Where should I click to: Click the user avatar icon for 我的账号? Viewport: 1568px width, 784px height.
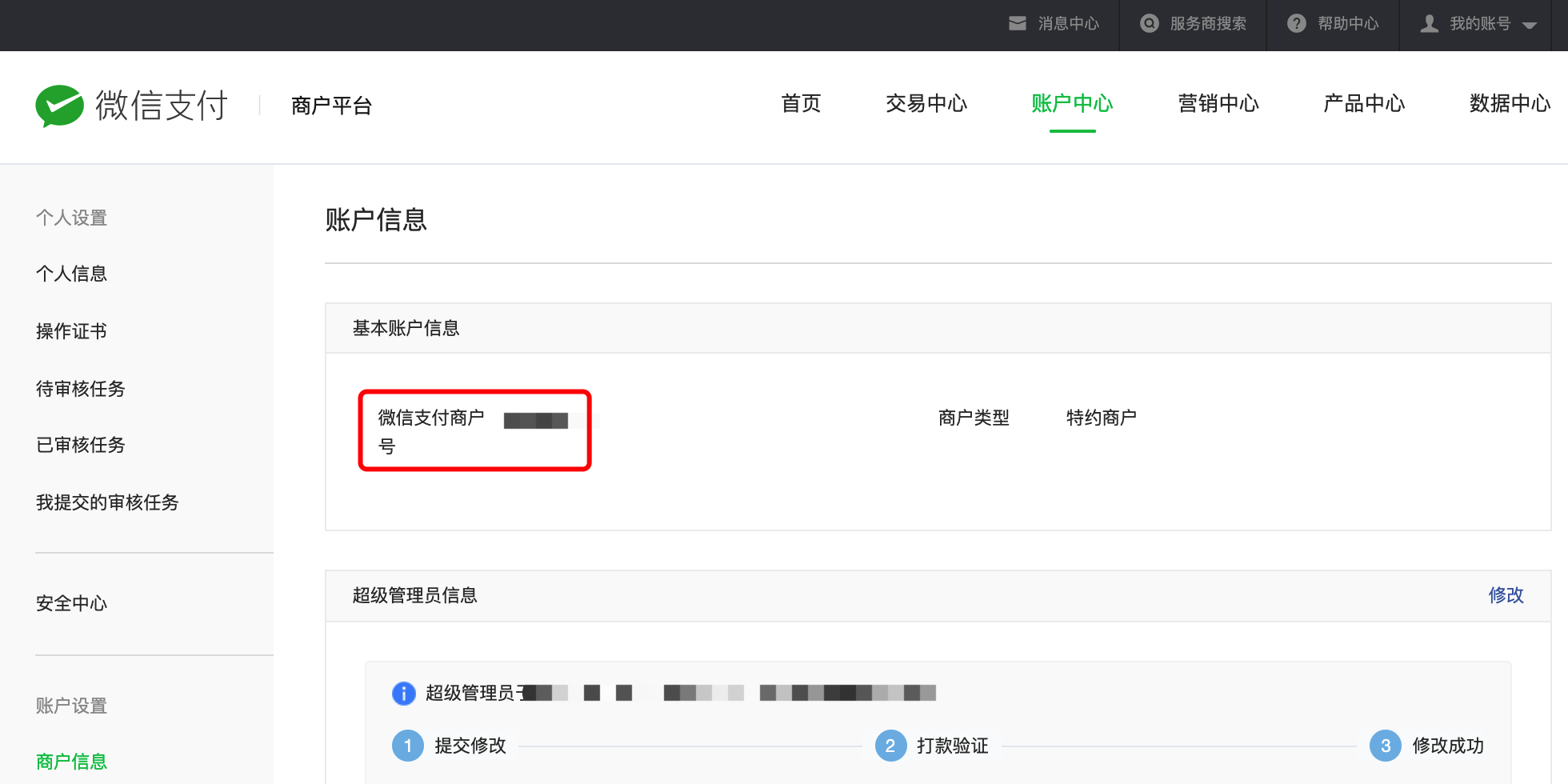(x=1430, y=23)
